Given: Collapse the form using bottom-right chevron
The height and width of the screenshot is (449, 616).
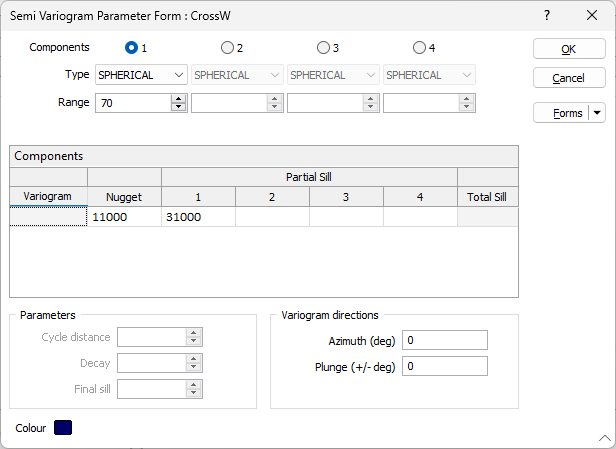Looking at the screenshot, I should [x=604, y=438].
